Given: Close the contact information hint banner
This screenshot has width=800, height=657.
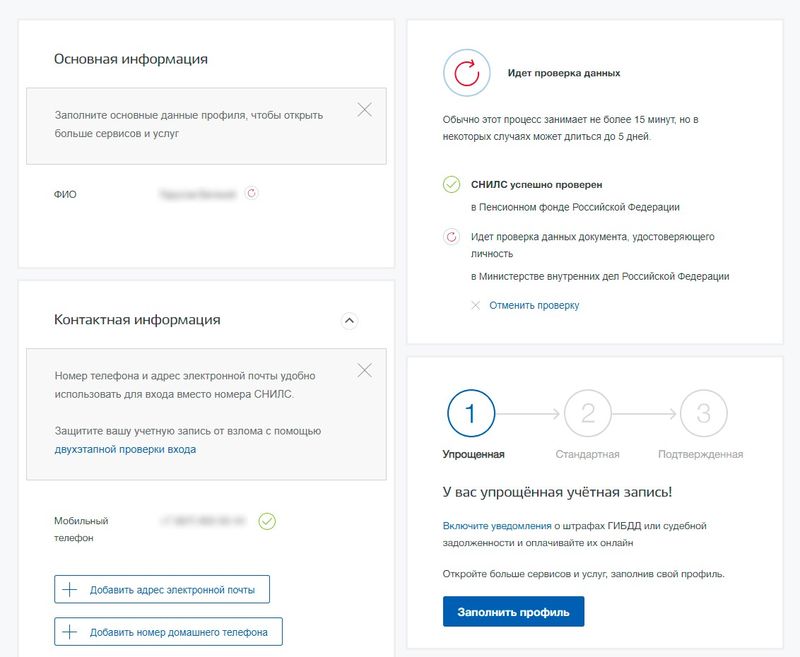Looking at the screenshot, I should coord(365,371).
